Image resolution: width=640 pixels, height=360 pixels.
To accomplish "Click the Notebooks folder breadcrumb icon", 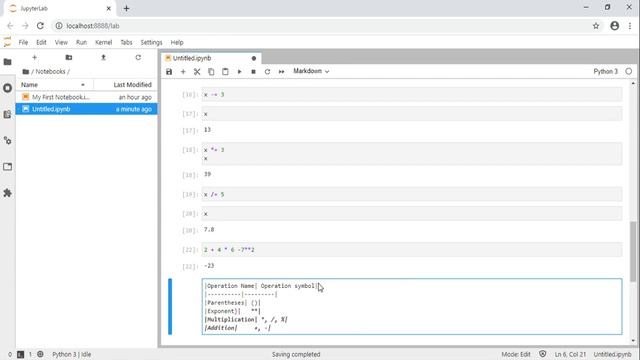I will coord(25,71).
